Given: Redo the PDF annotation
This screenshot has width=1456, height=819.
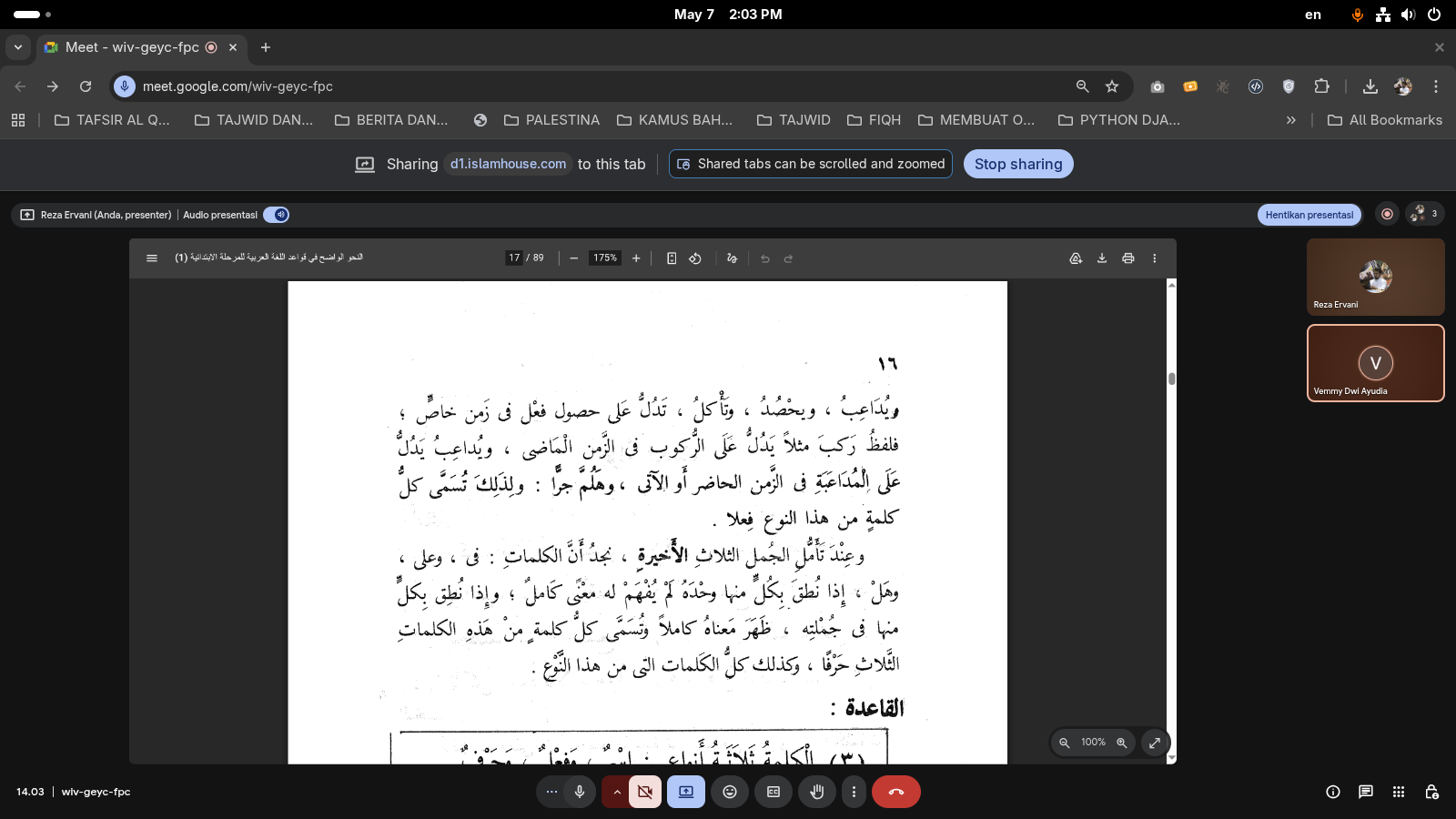Looking at the screenshot, I should click(x=789, y=258).
